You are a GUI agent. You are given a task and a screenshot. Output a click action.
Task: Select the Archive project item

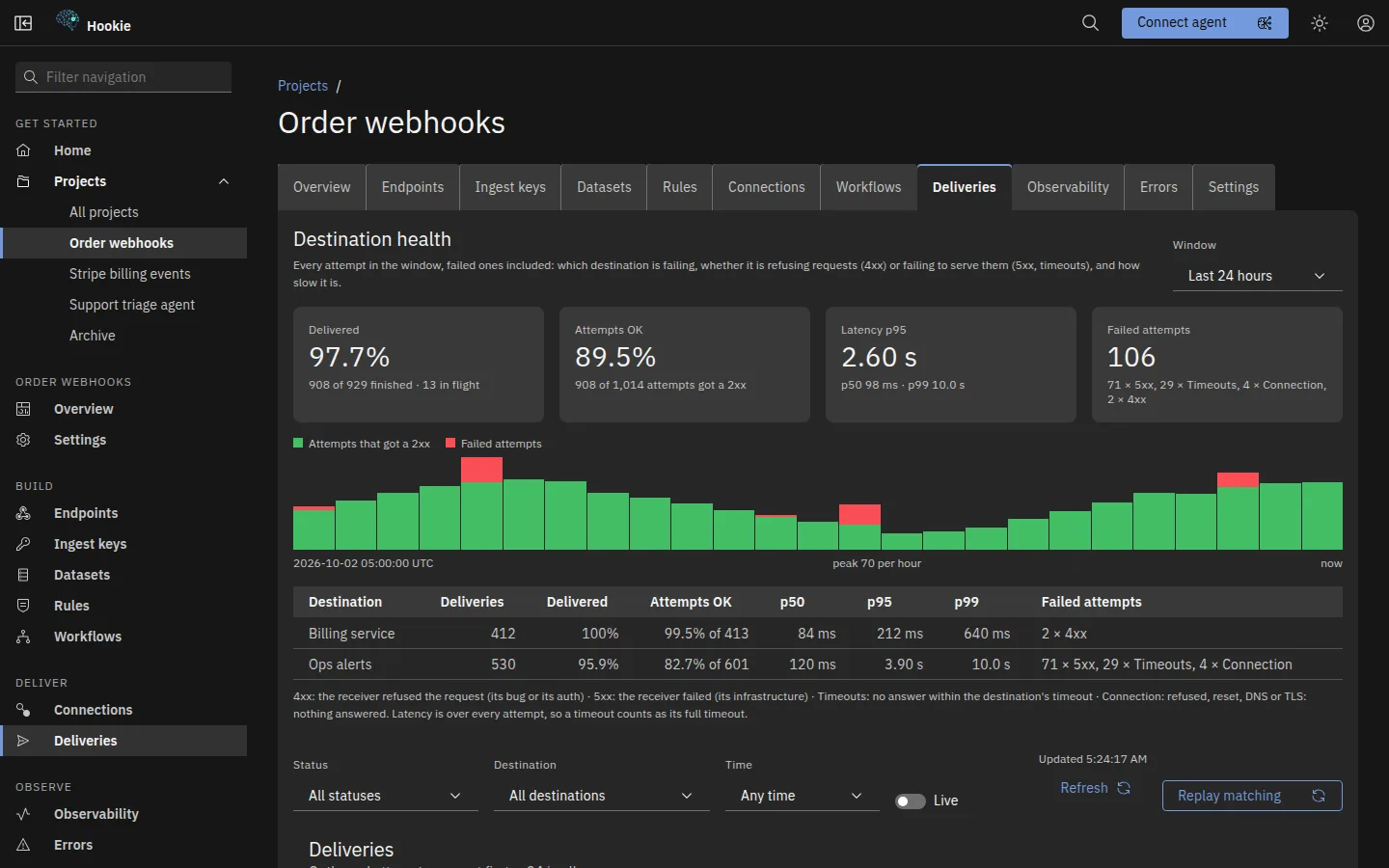pos(123,336)
